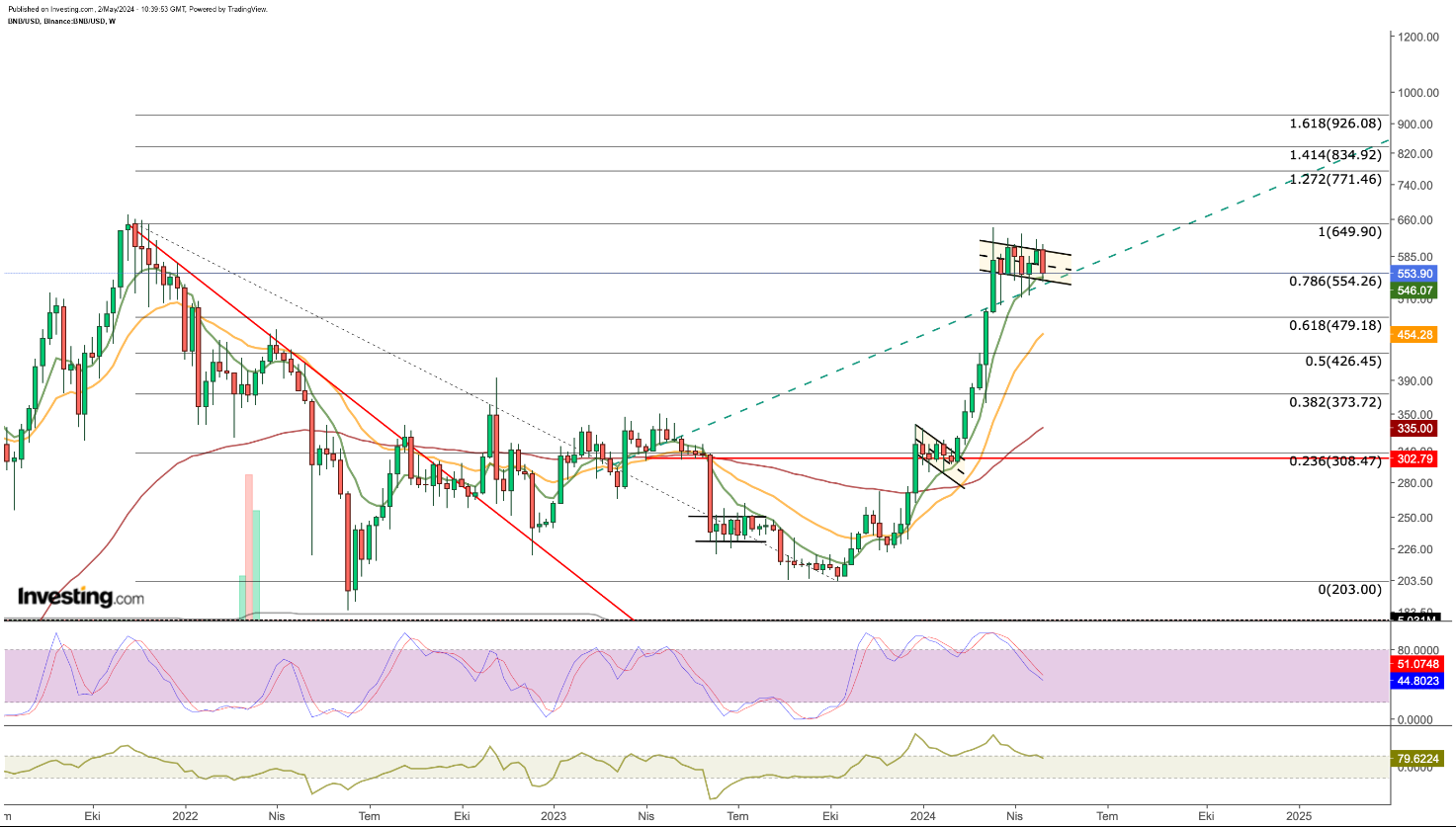Screen dimensions: 1456x827
Task: Select the 0.5(426.45) retracement label
Action: [x=1343, y=361]
